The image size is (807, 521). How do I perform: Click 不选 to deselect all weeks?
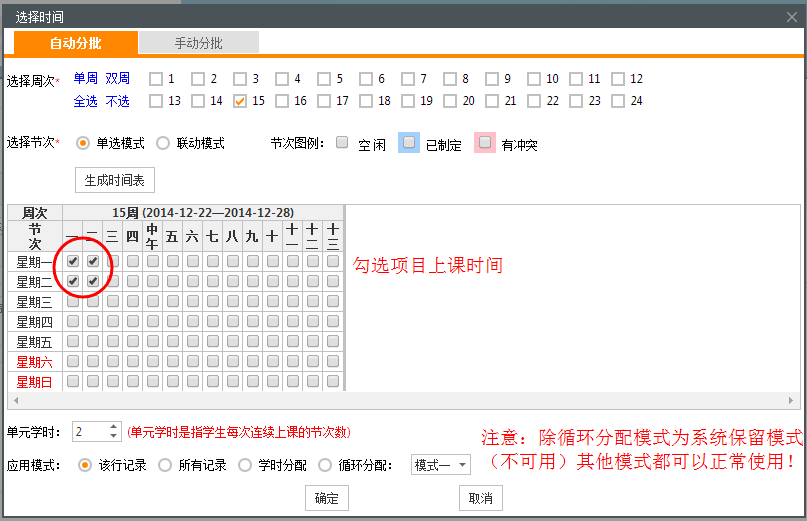pyautogui.click(x=118, y=101)
